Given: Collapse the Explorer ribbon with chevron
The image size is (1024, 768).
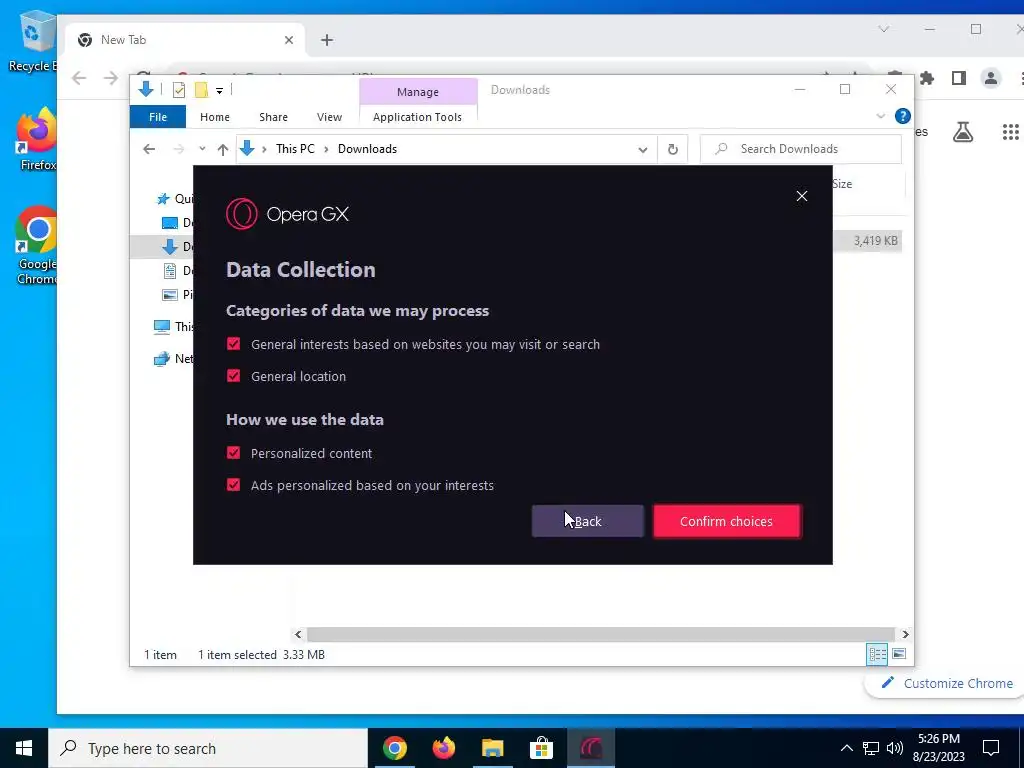Looking at the screenshot, I should [x=880, y=116].
